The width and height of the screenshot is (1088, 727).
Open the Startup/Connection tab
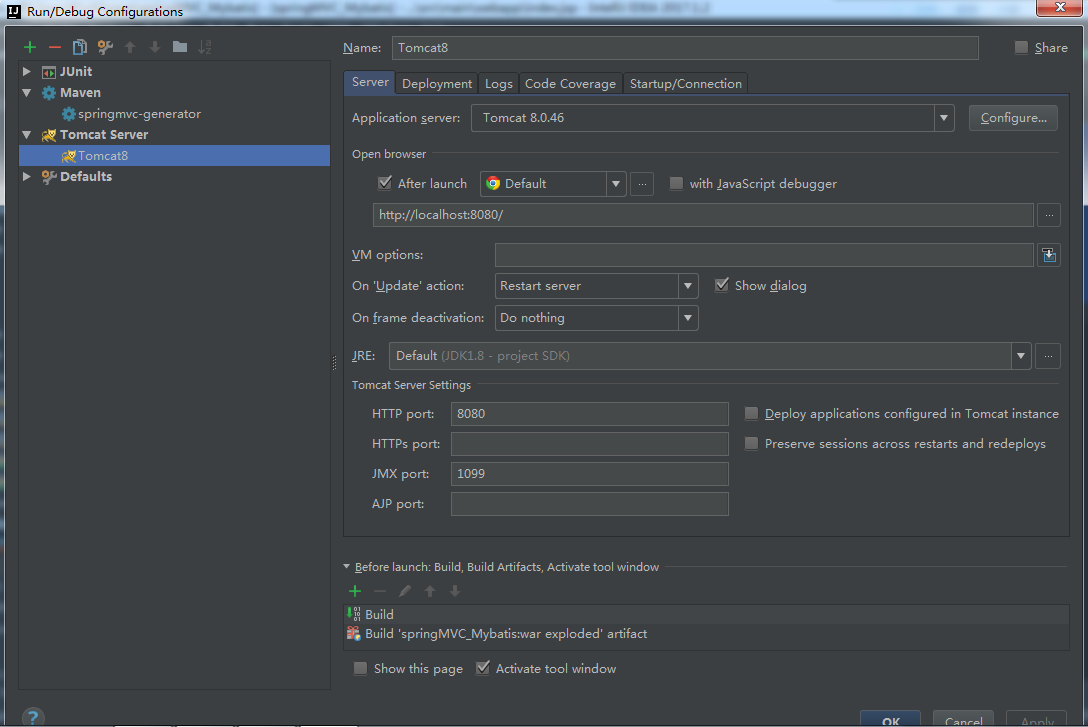click(685, 83)
